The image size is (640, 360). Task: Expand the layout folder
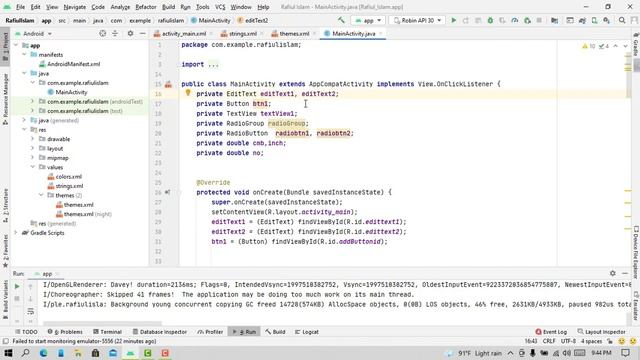tap(33, 148)
